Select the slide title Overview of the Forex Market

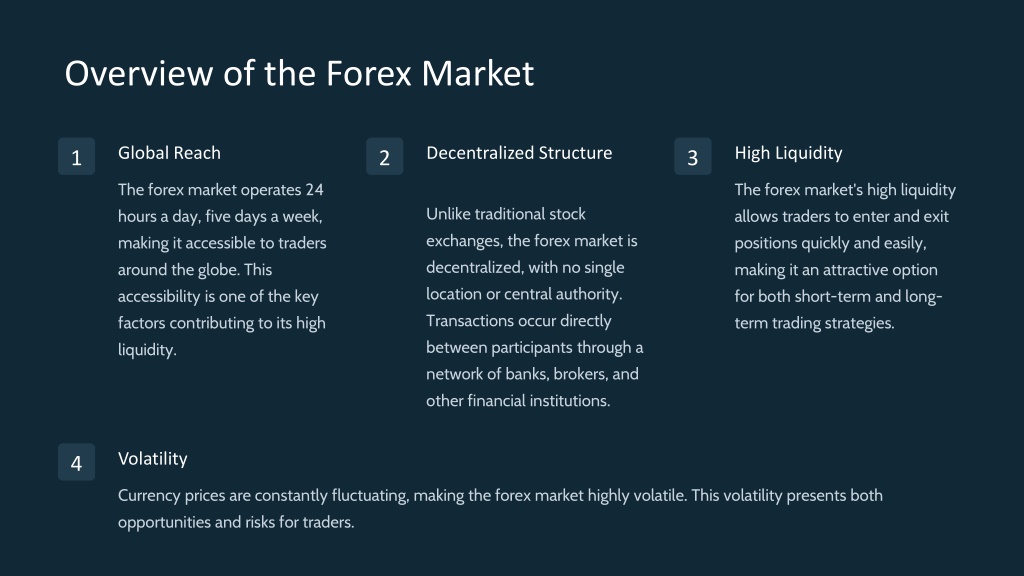(x=299, y=72)
